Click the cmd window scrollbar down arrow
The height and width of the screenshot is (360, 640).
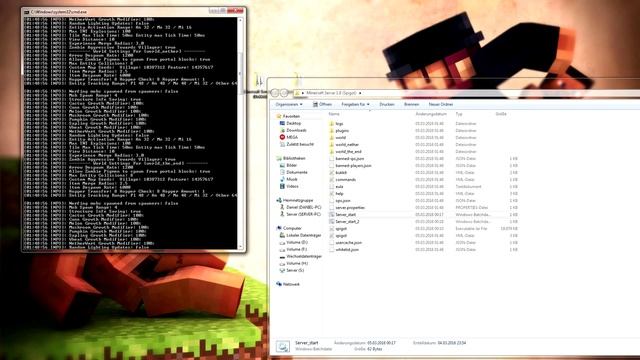click(240, 247)
